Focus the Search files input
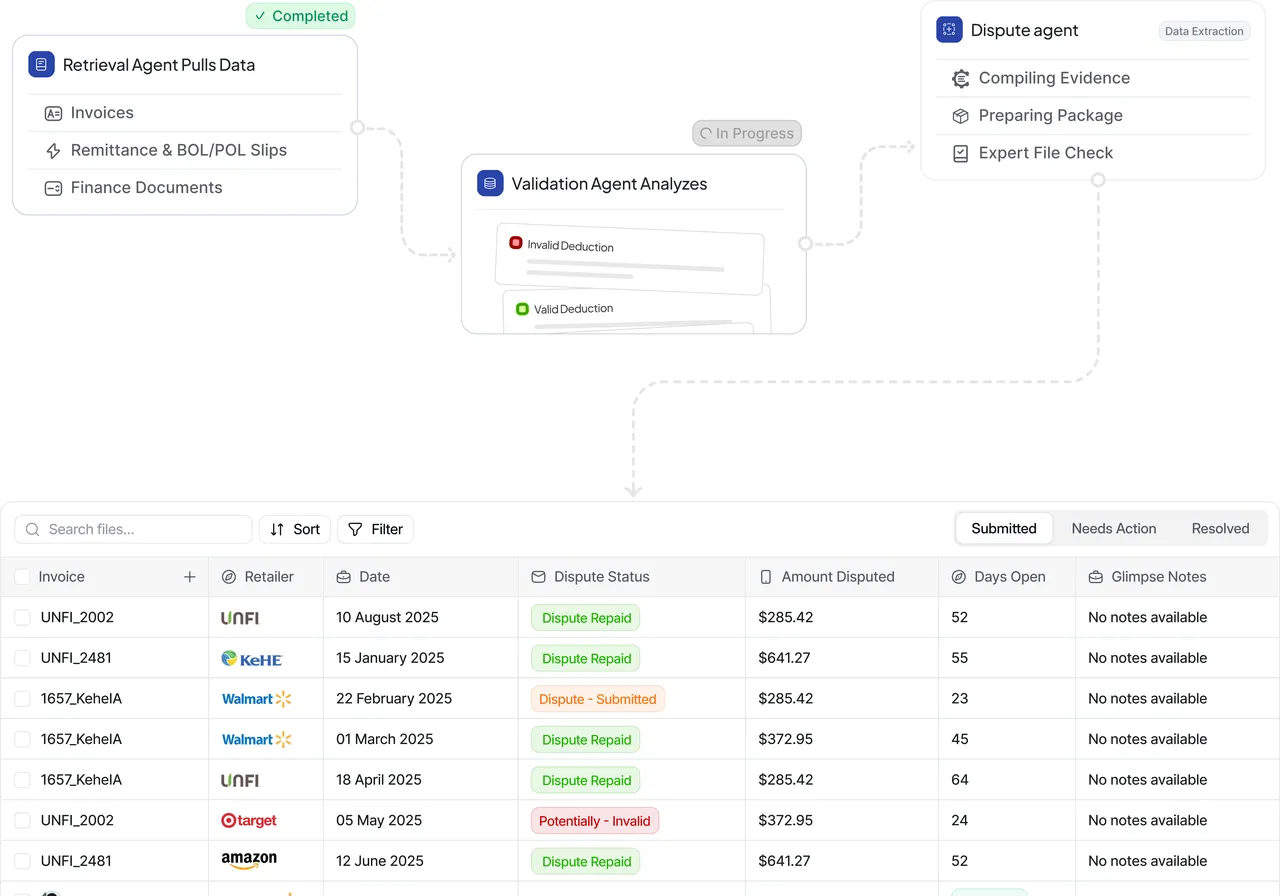The width and height of the screenshot is (1280, 896). tap(133, 529)
